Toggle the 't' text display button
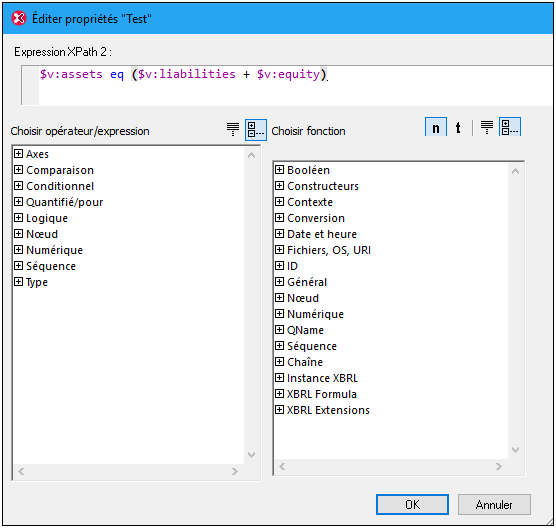556x528 pixels. [458, 127]
